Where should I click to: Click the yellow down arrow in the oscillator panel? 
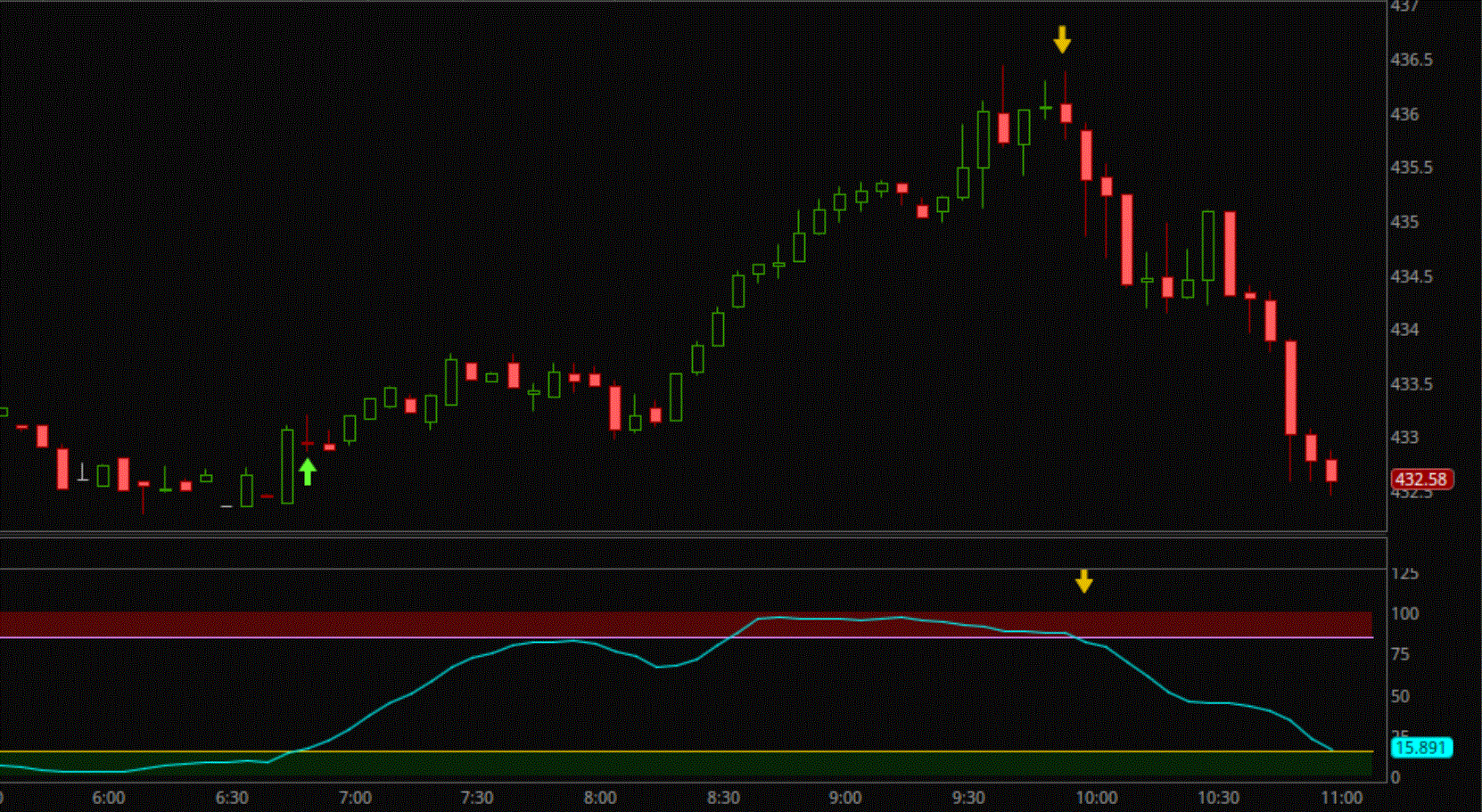(x=1084, y=581)
